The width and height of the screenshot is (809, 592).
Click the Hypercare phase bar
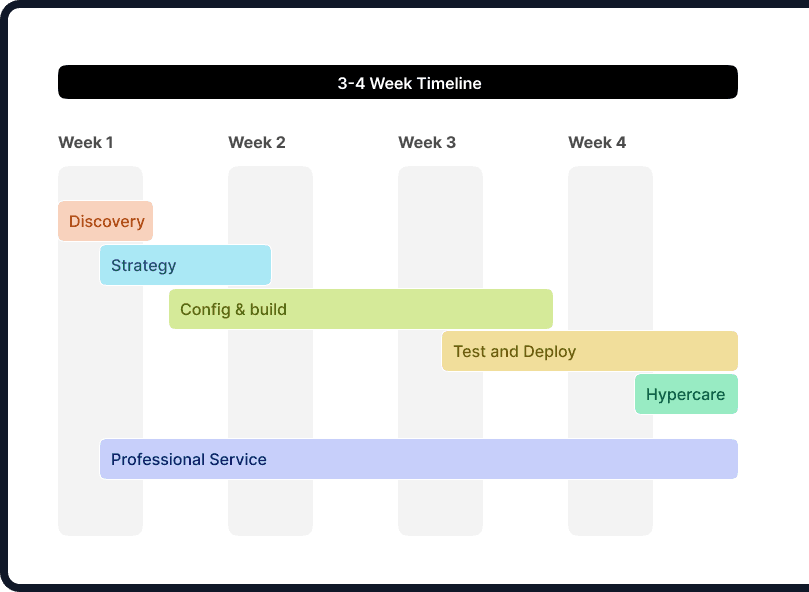pos(686,395)
